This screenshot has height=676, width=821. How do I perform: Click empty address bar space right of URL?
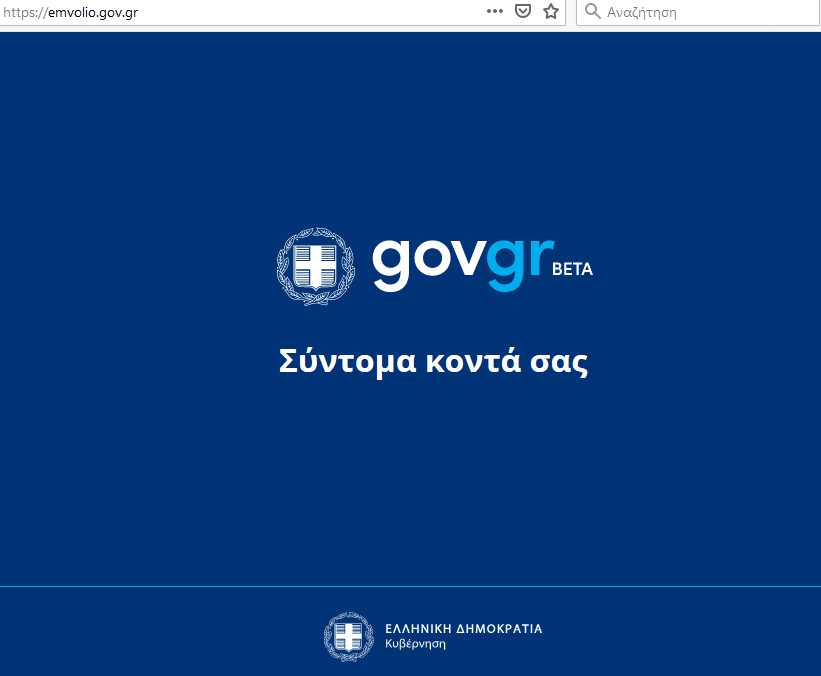[300, 12]
